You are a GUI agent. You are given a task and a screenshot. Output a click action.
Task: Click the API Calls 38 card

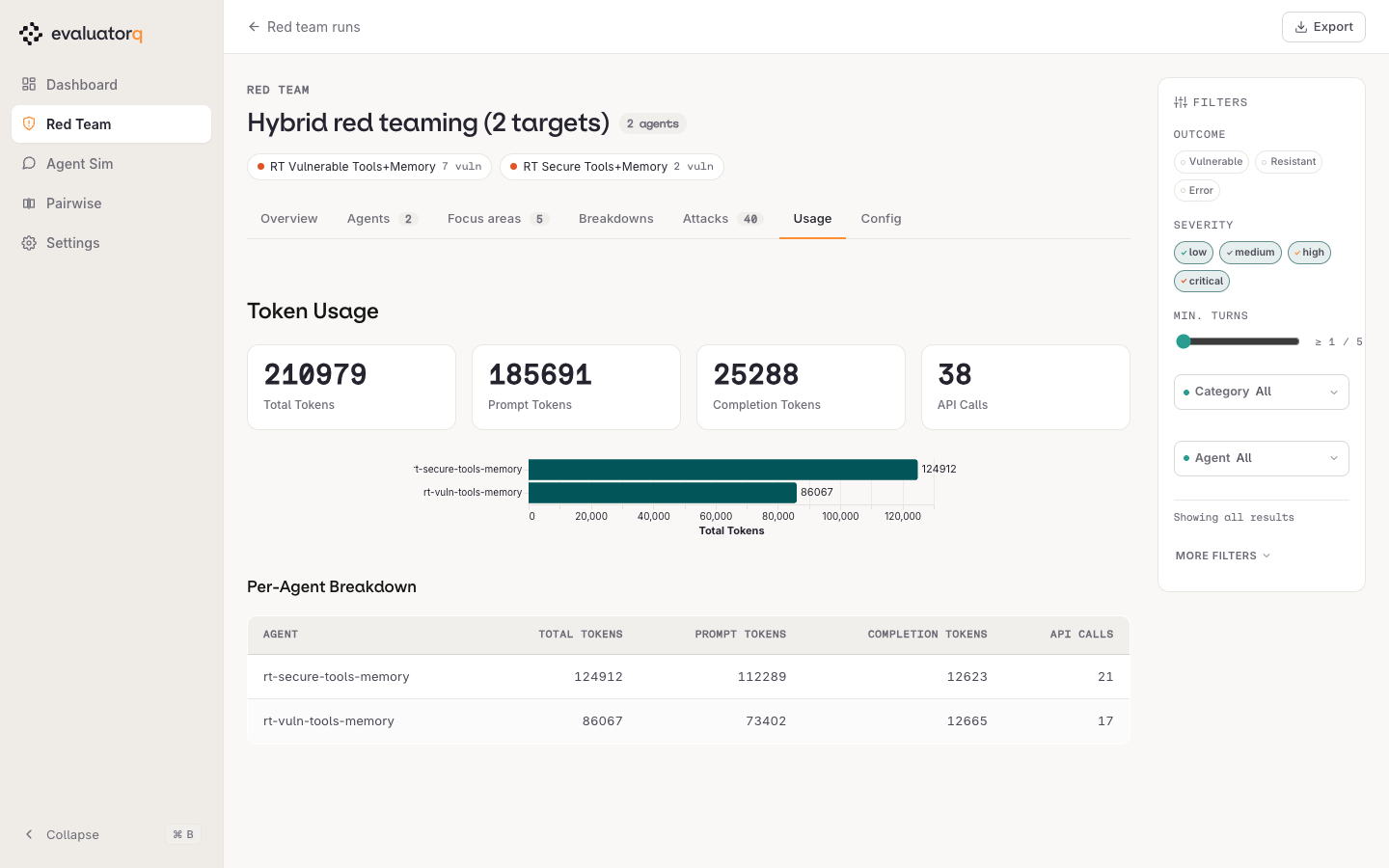(x=1025, y=387)
